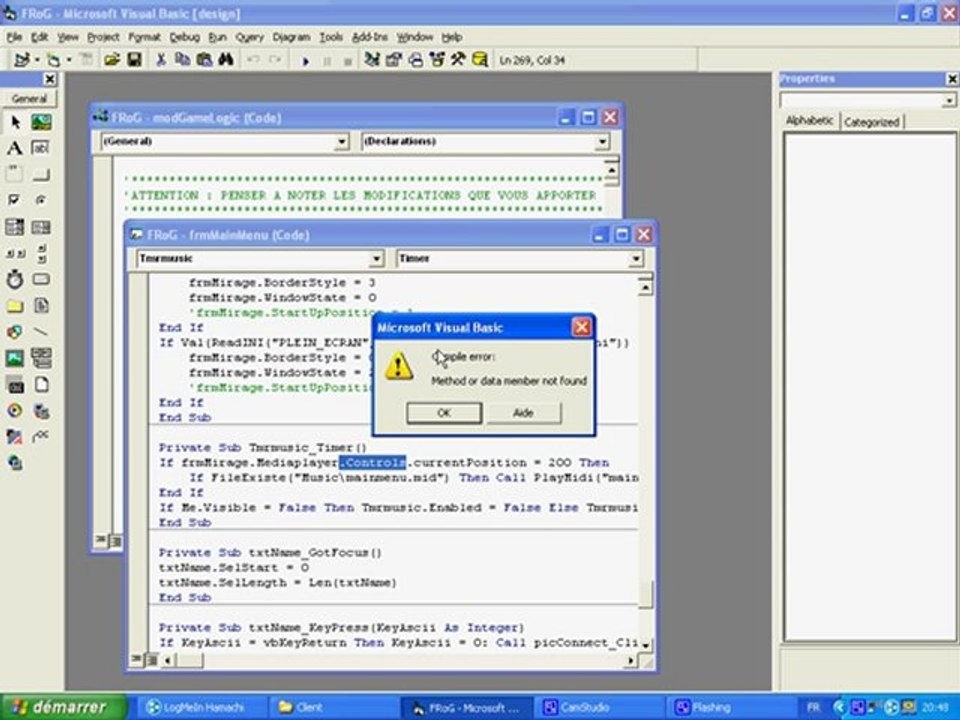Switch to the Client folder in the taskbar
This screenshot has height=720, width=960.
point(334,708)
